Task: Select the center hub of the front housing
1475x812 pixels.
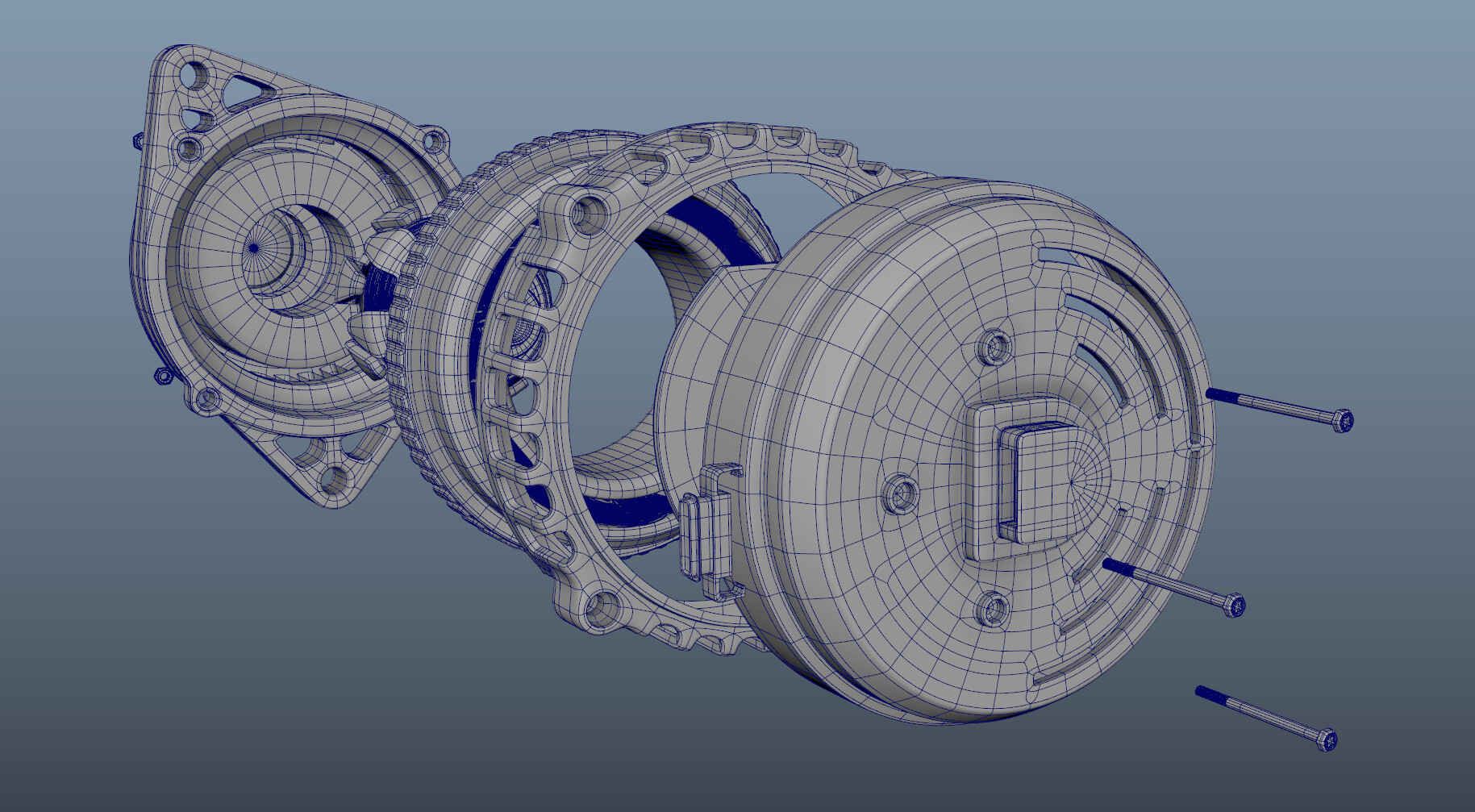Action: coord(269,256)
